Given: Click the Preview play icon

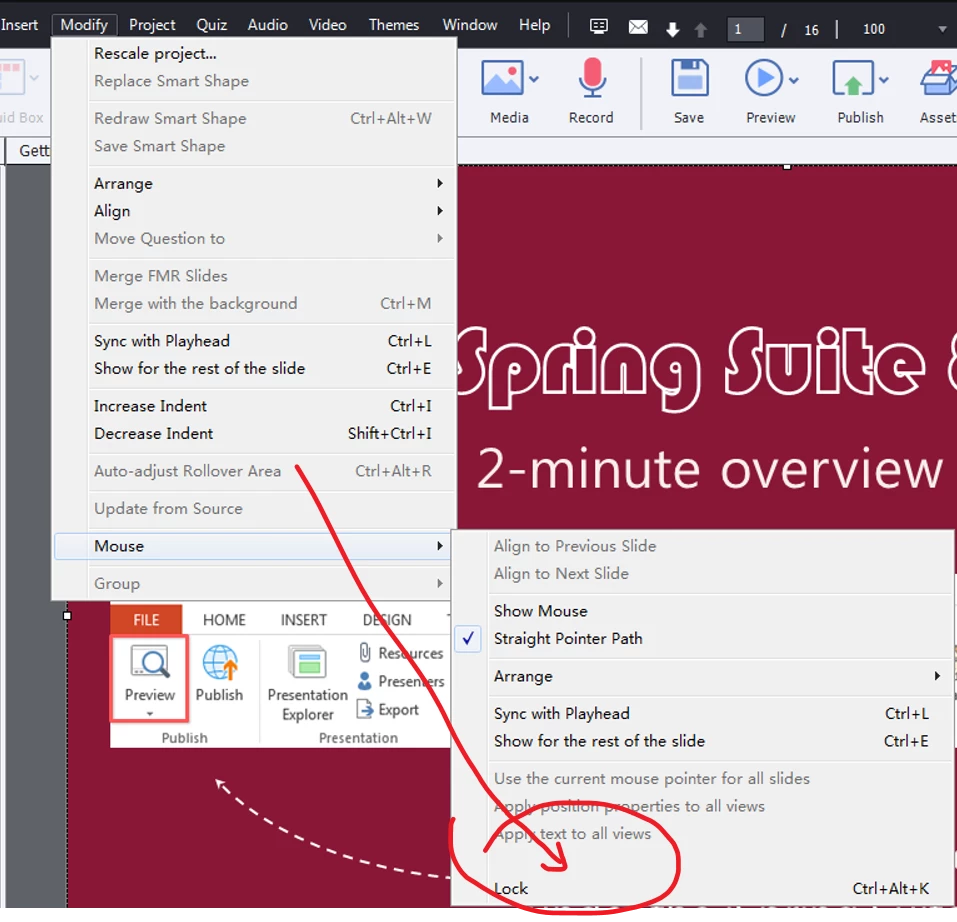Looking at the screenshot, I should pyautogui.click(x=764, y=78).
